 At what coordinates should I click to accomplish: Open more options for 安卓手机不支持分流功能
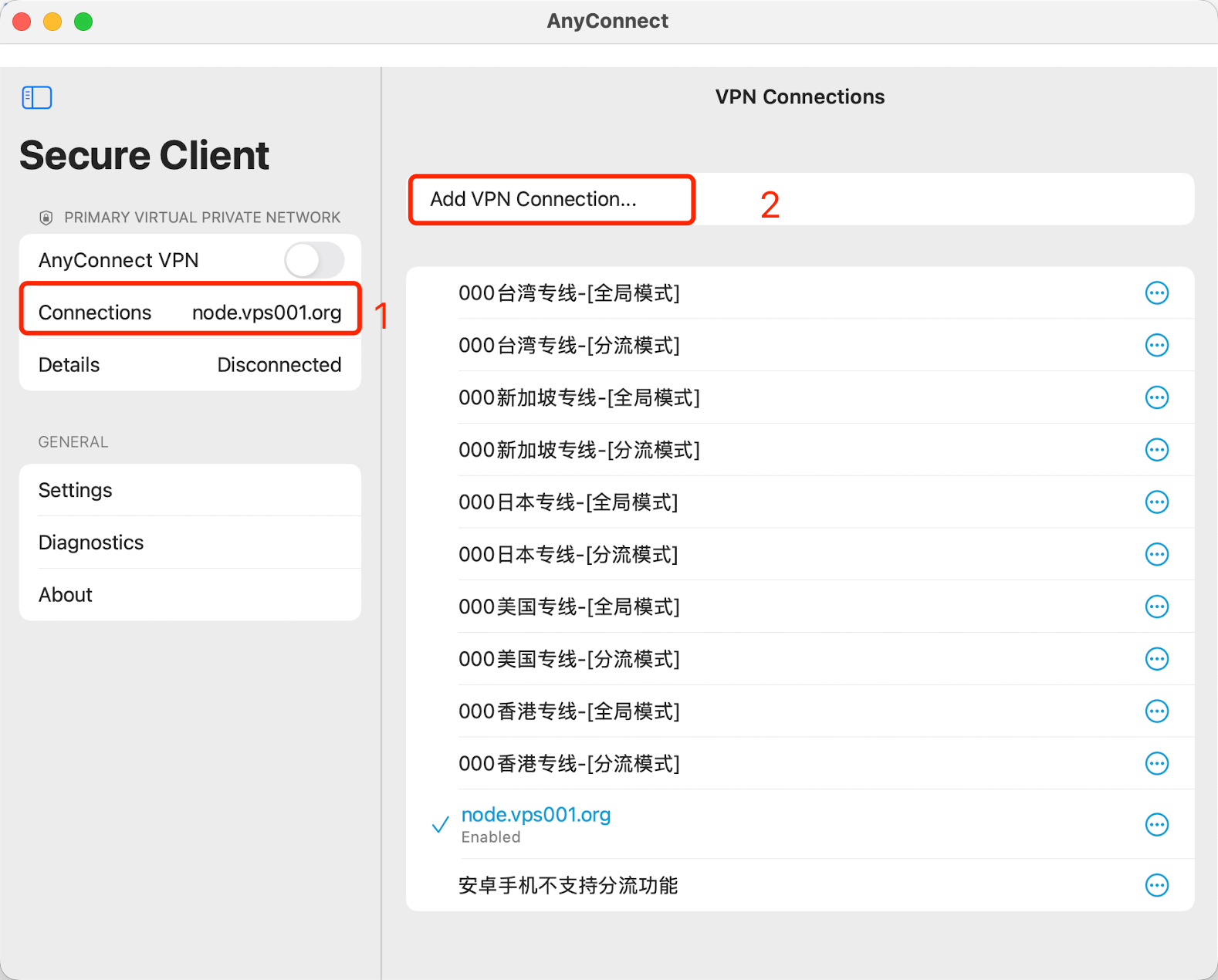(1156, 885)
